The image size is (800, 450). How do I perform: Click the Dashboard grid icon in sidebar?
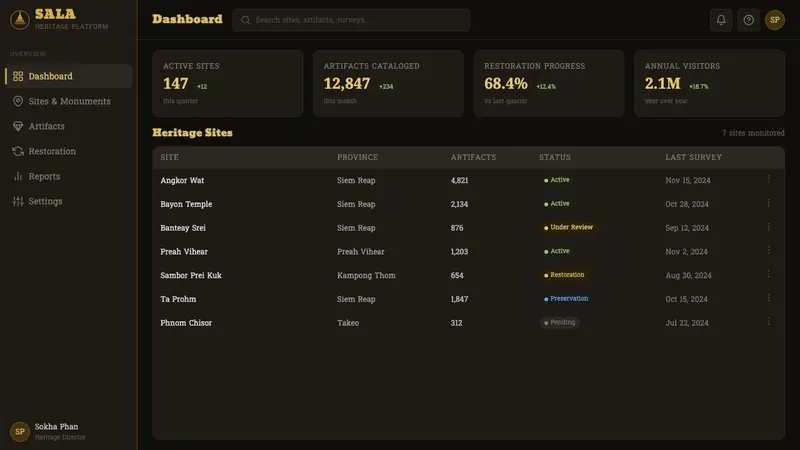[18, 76]
